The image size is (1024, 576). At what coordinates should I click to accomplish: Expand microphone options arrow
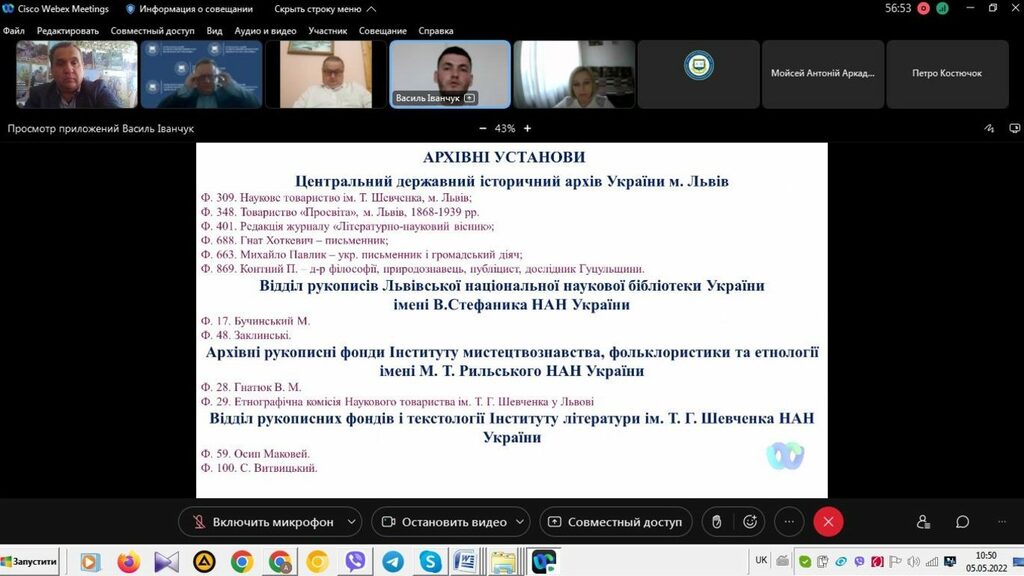(x=351, y=522)
